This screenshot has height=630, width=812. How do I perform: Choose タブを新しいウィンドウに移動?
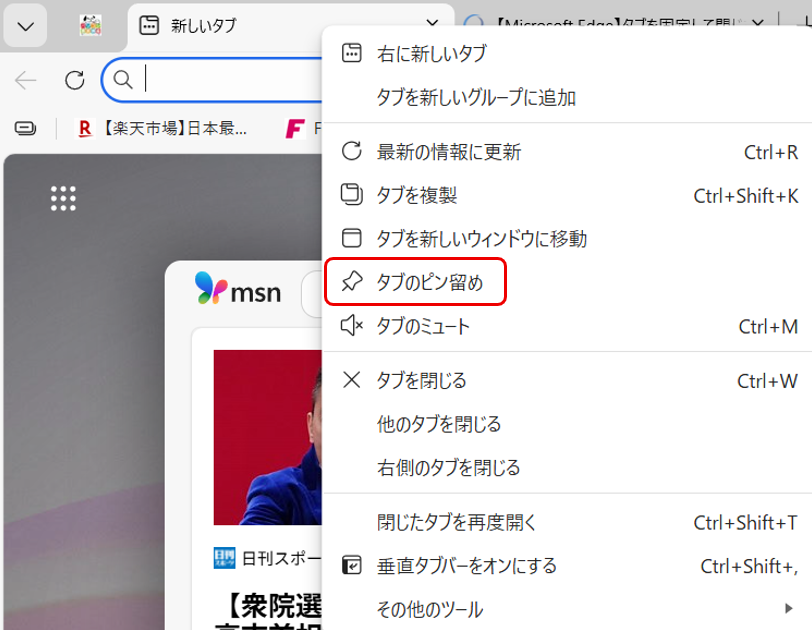click(x=481, y=238)
